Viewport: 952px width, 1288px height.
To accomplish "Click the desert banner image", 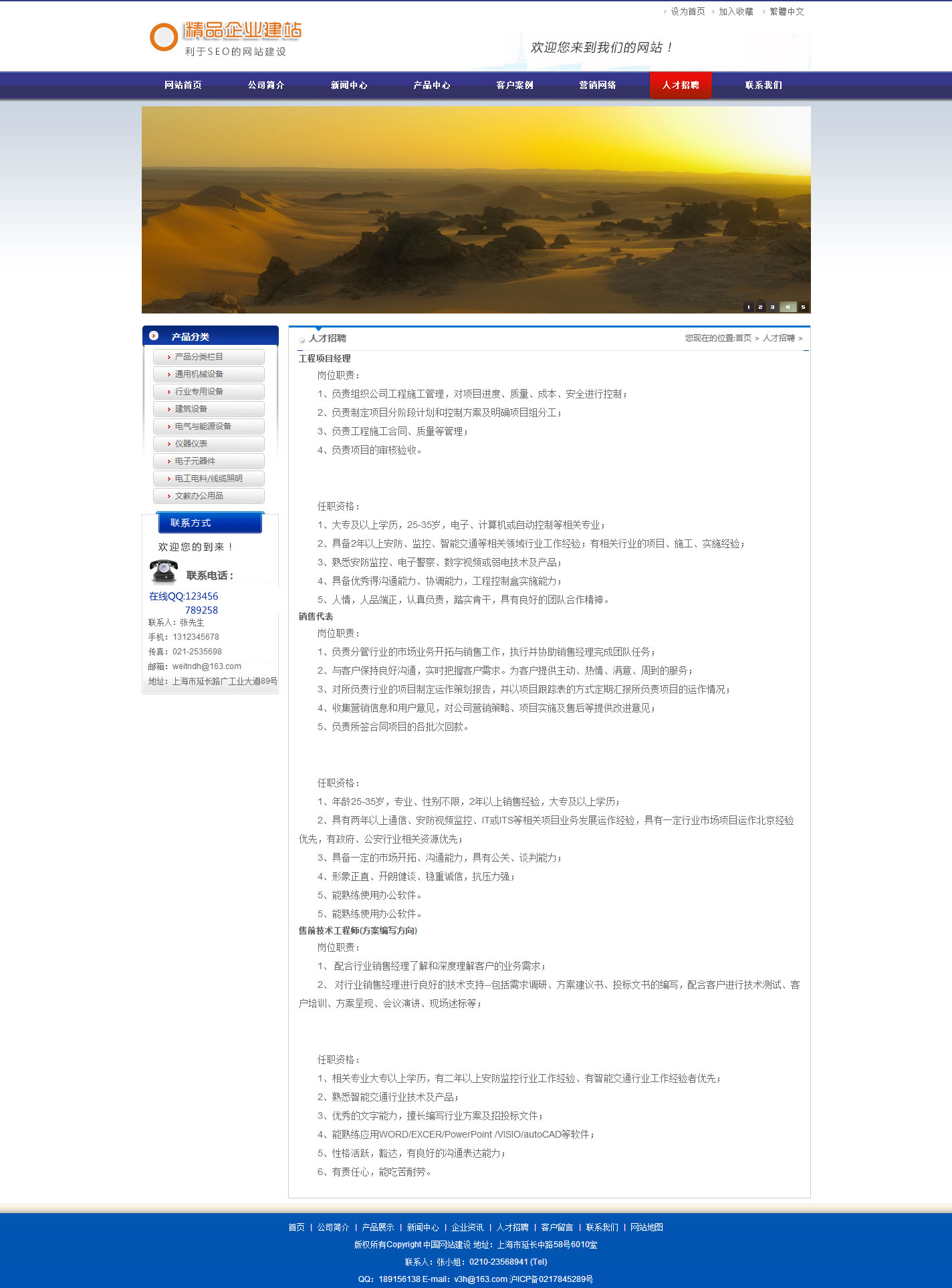I will [x=476, y=210].
